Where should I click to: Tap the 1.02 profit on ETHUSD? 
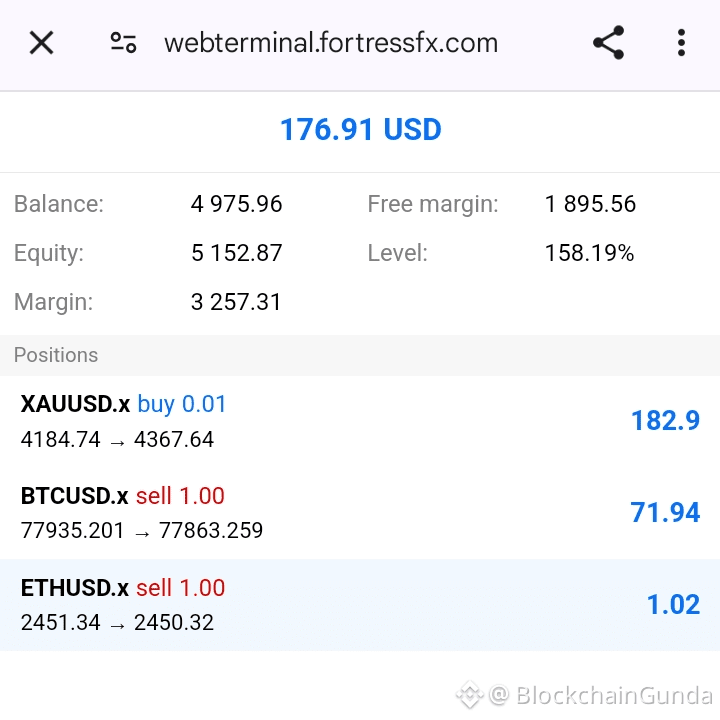pos(673,604)
